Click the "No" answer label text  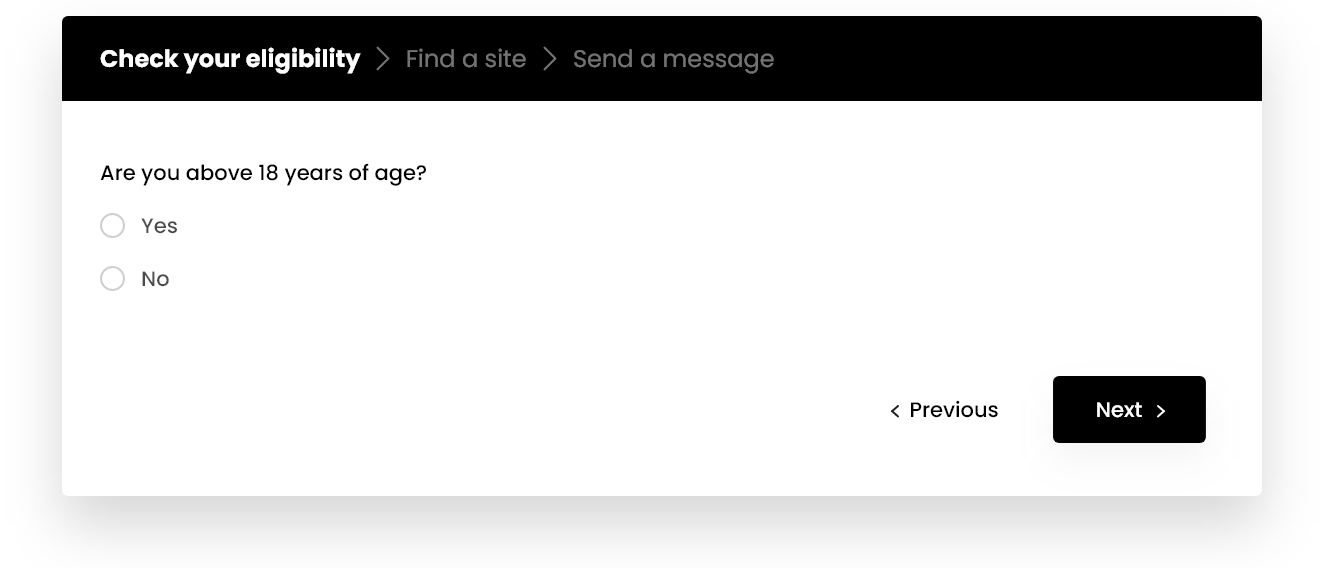(155, 279)
